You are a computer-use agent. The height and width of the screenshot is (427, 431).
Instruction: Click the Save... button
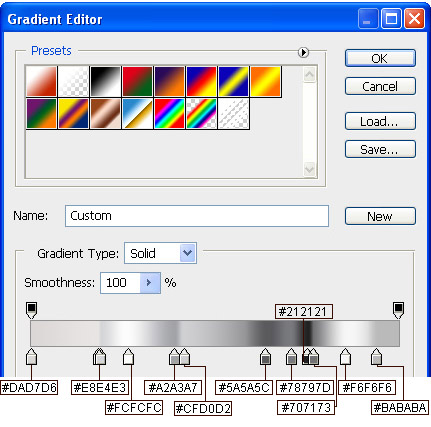tap(380, 149)
